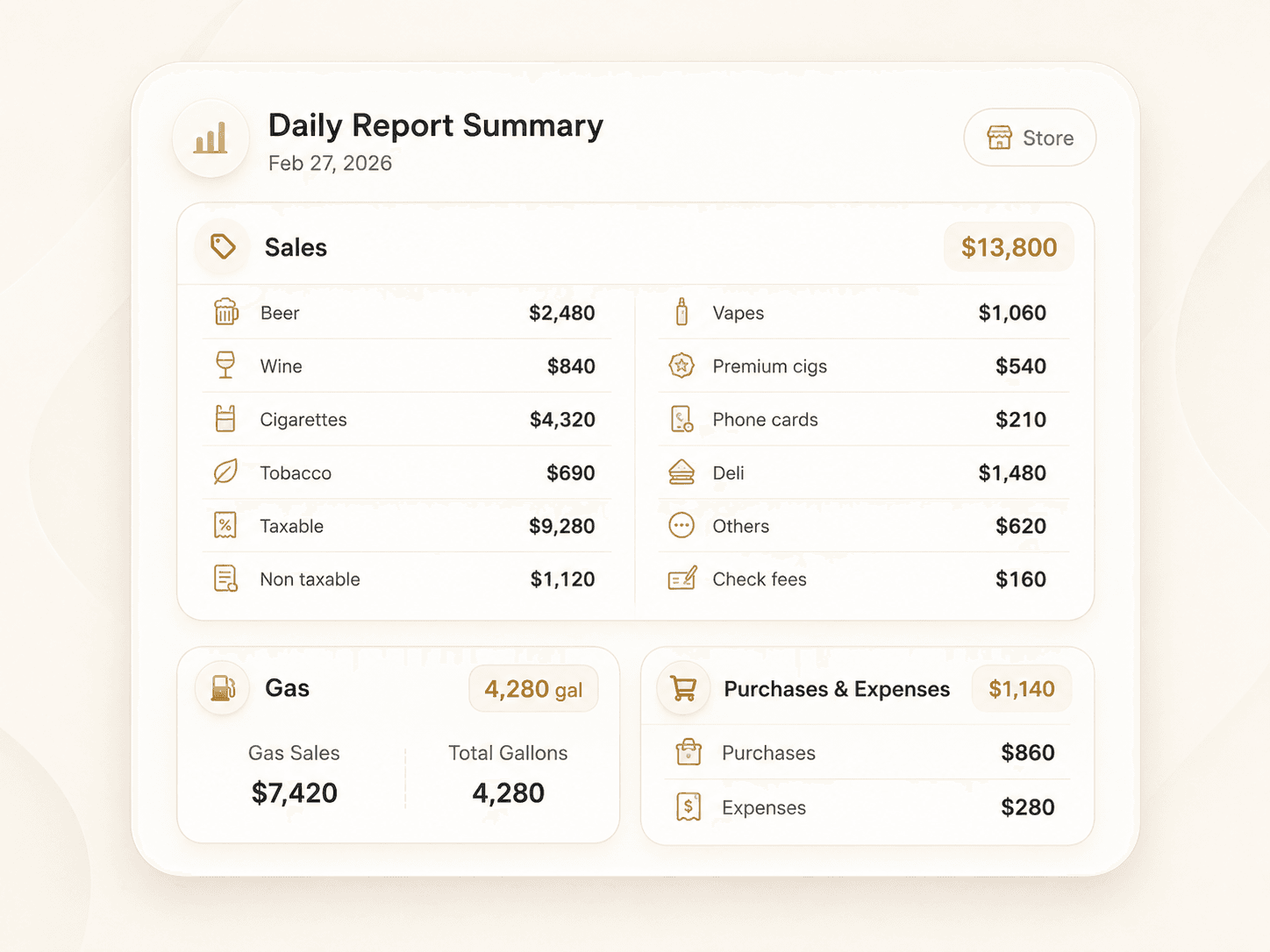Click the Premium cigs amount $540
Viewport: 1270px width, 952px height.
(1021, 366)
